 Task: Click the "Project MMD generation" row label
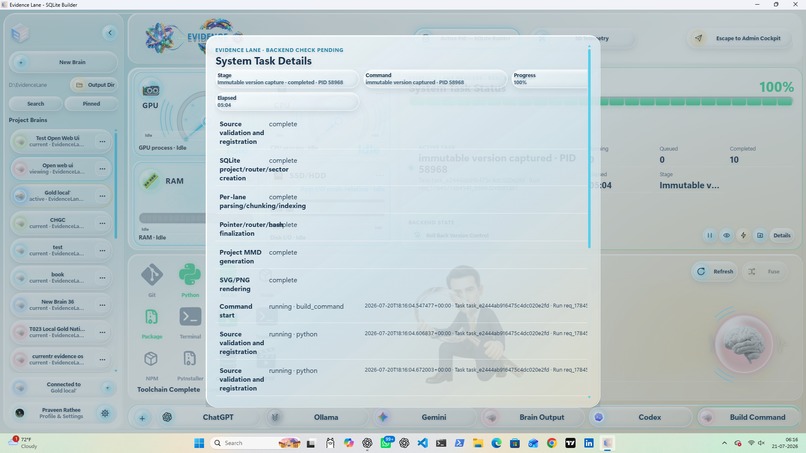coord(241,257)
